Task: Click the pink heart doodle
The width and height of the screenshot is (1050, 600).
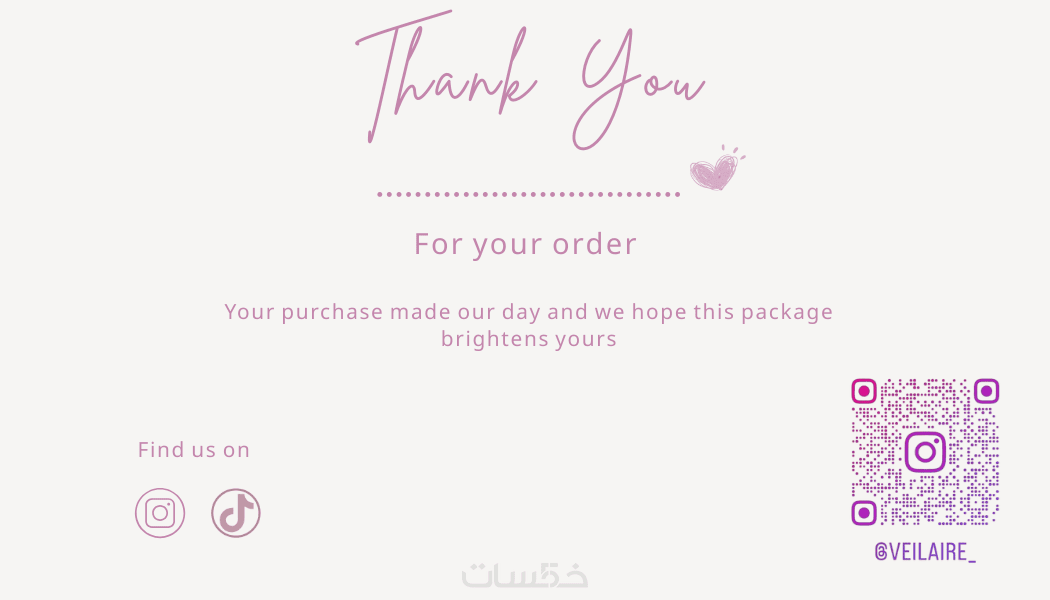Action: 714,172
